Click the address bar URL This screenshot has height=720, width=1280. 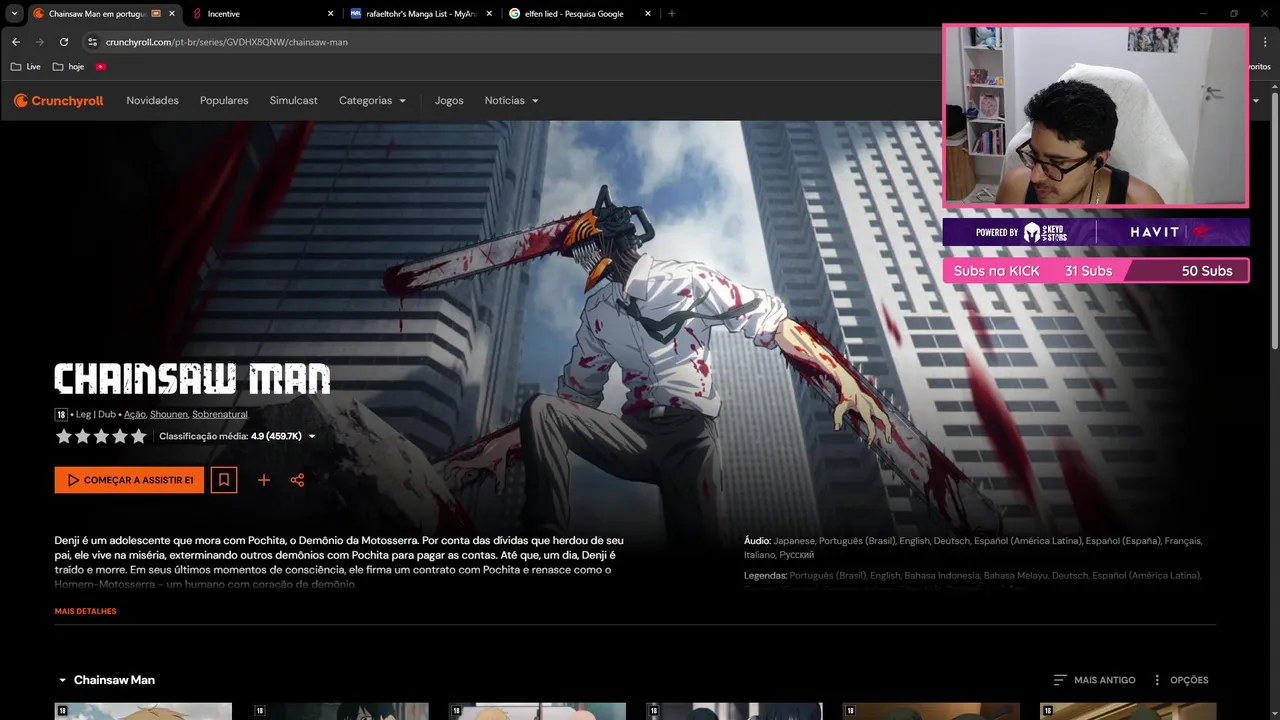tap(226, 42)
